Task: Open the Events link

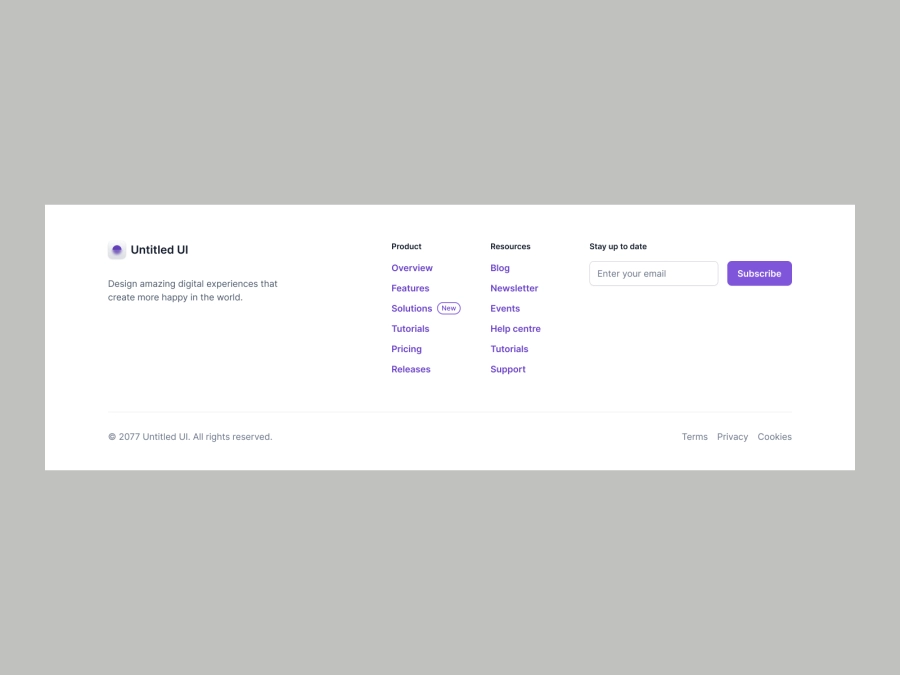Action: point(505,308)
